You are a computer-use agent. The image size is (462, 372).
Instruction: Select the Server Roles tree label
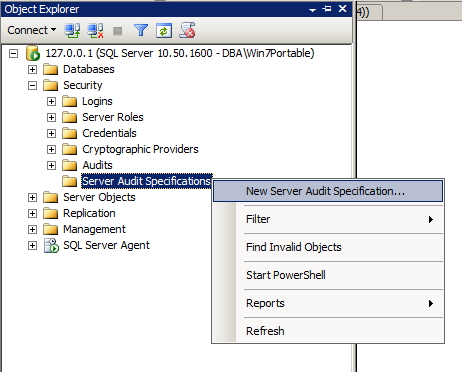point(113,117)
